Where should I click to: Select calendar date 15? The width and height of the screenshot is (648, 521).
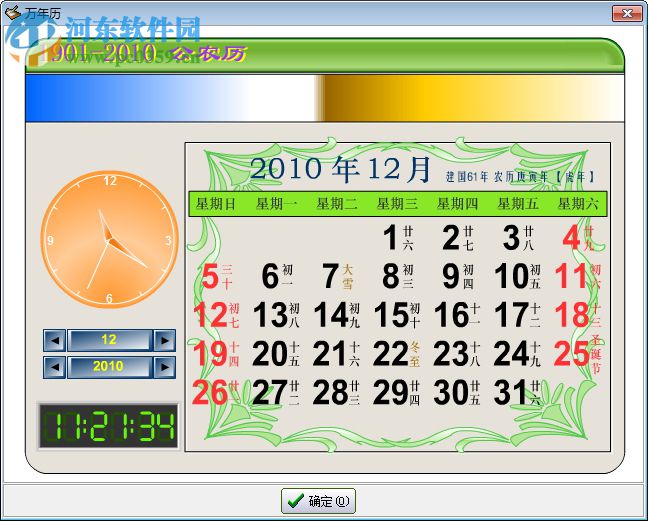coord(397,315)
